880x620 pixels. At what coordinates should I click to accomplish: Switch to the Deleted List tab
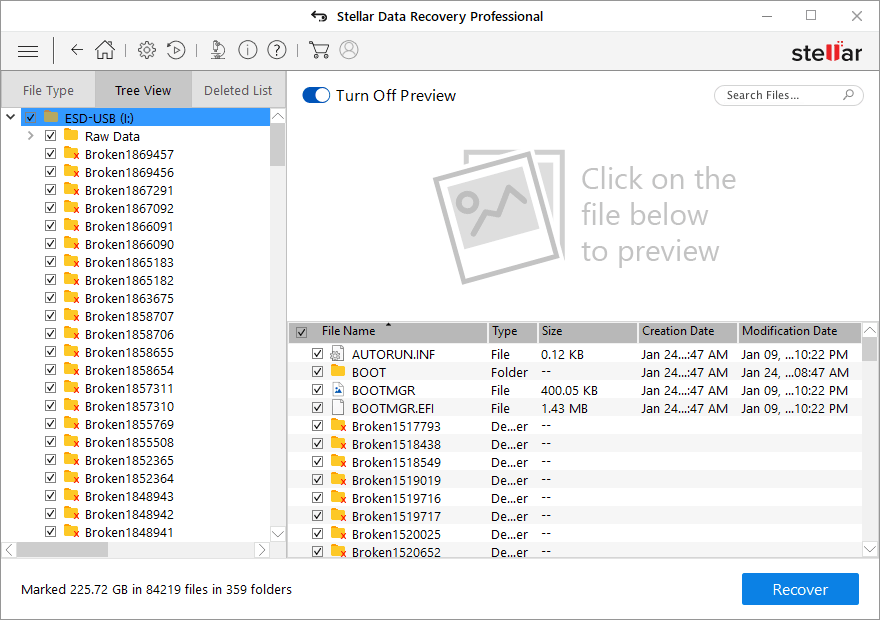click(238, 90)
